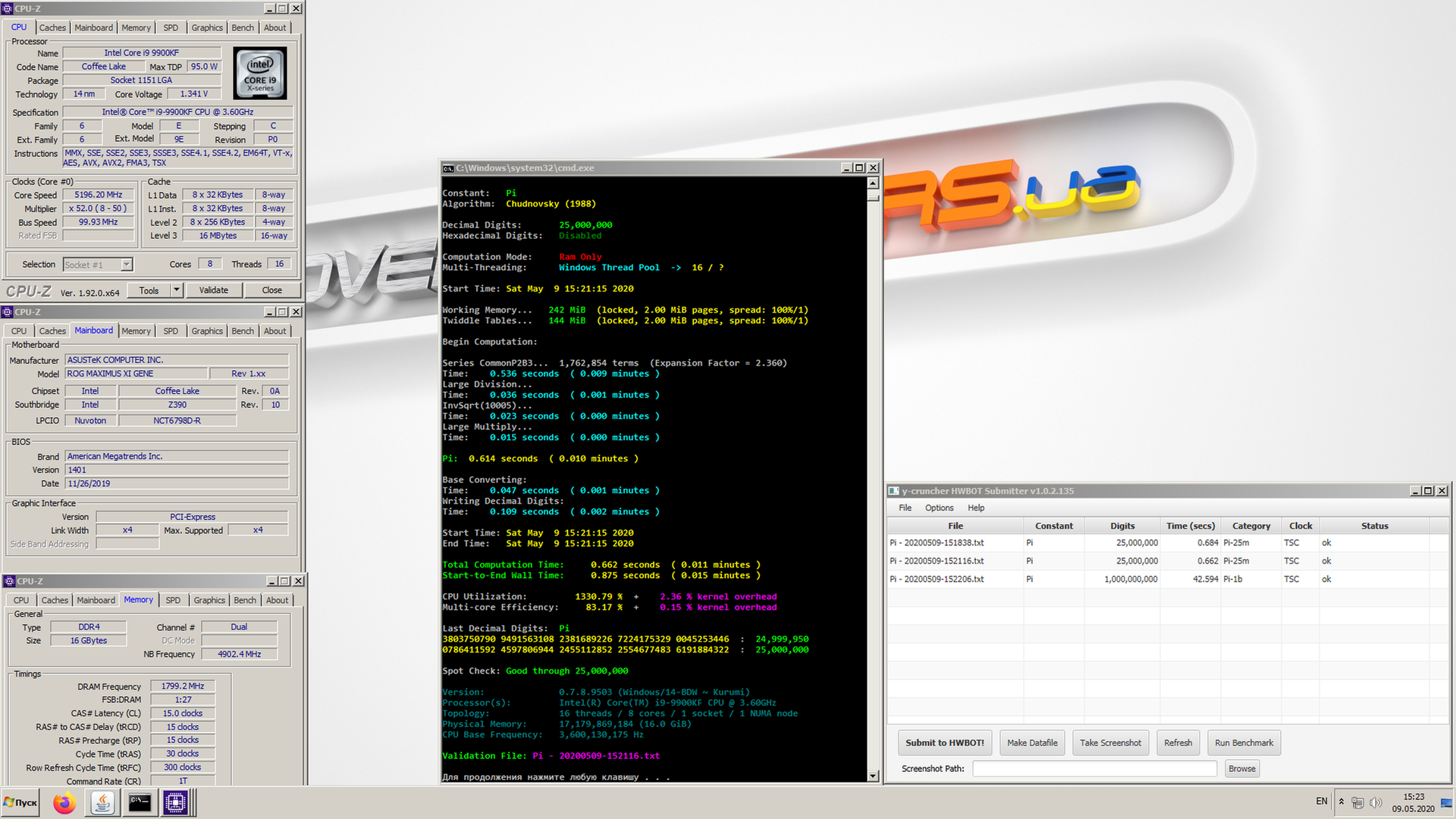Select row Pi - 20200509-152116.txt
The height and width of the screenshot is (819, 1456).
[x=1168, y=561]
